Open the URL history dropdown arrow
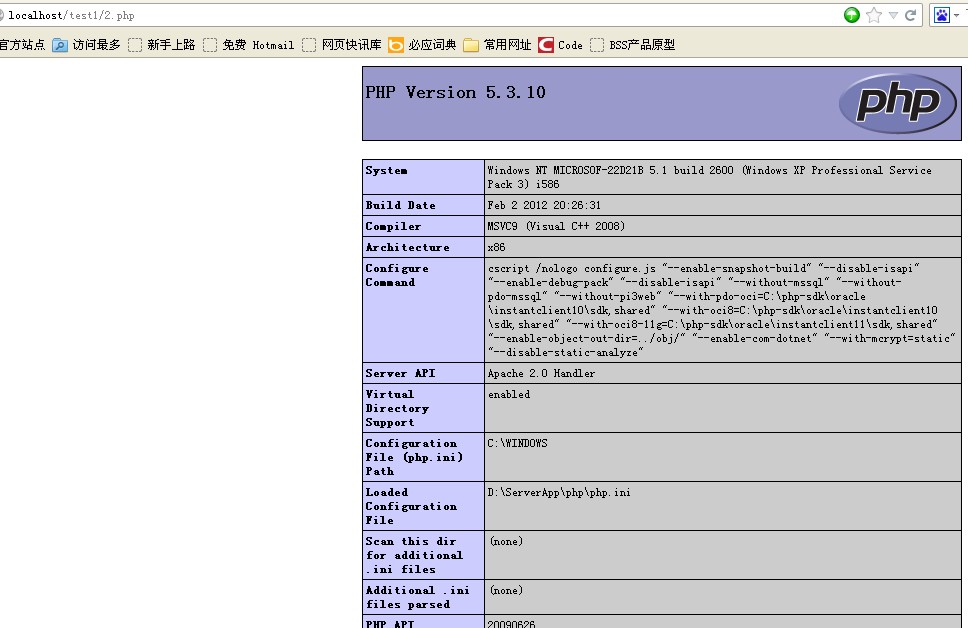The image size is (968, 628). coord(893,15)
